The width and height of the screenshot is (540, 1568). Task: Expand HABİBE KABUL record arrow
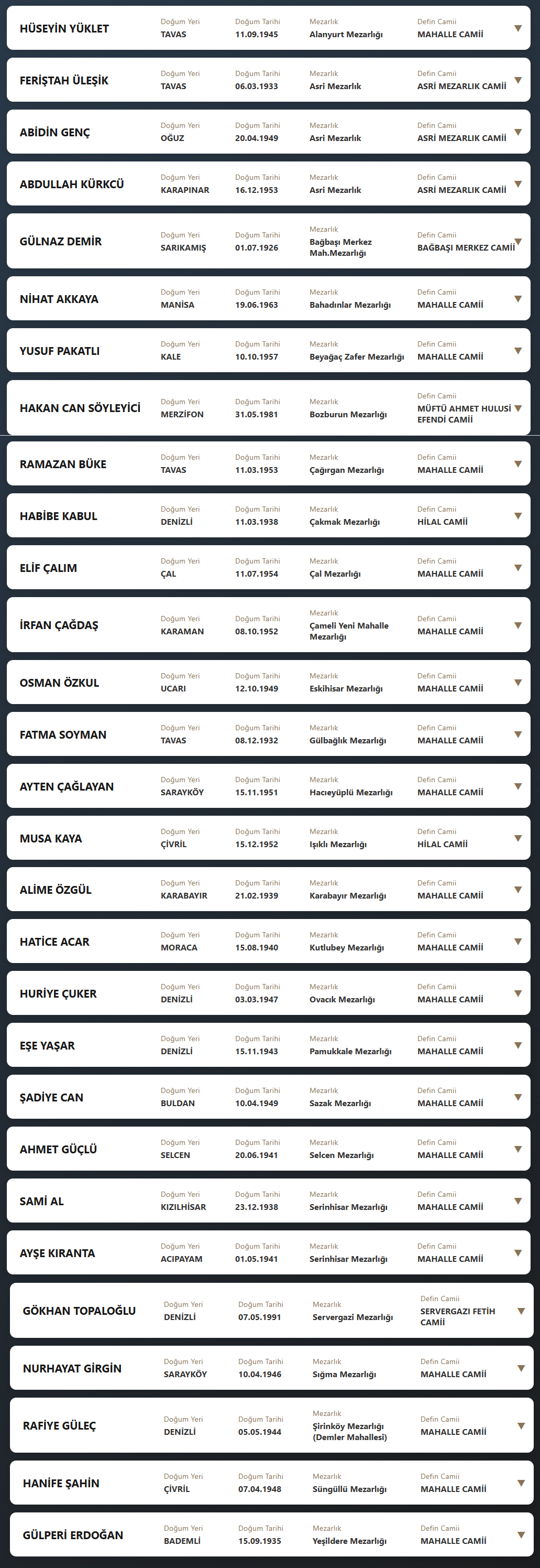pyautogui.click(x=518, y=515)
